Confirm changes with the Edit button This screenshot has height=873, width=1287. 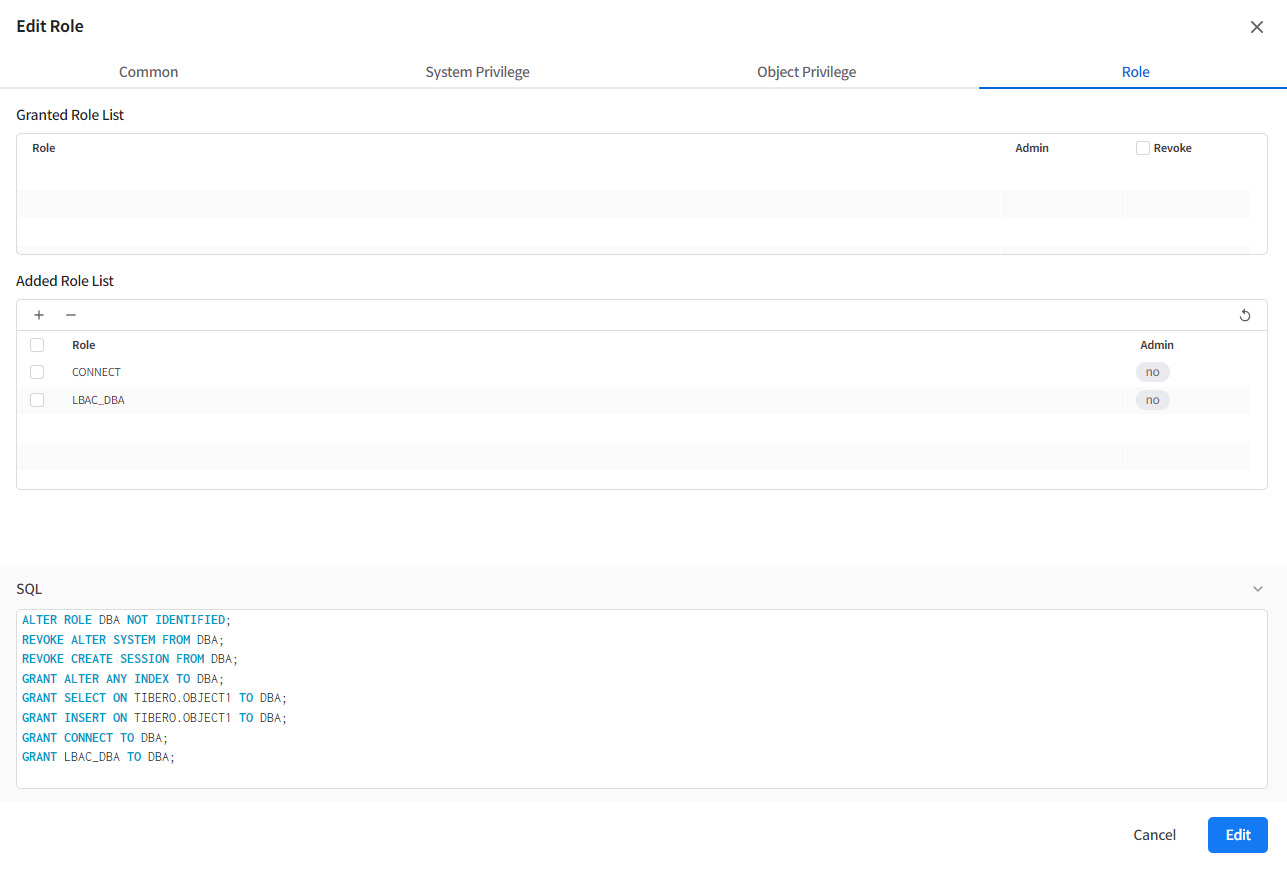[x=1238, y=835]
